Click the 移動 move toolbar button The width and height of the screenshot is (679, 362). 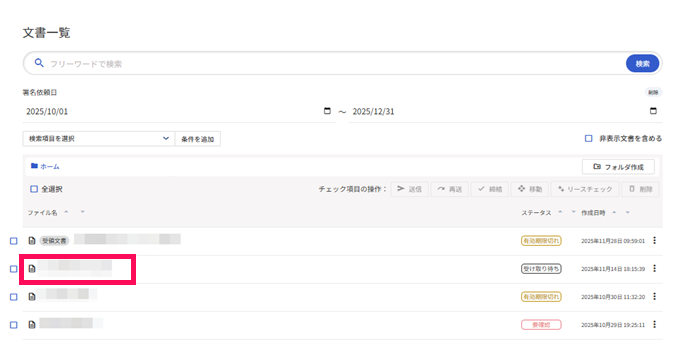(x=530, y=189)
